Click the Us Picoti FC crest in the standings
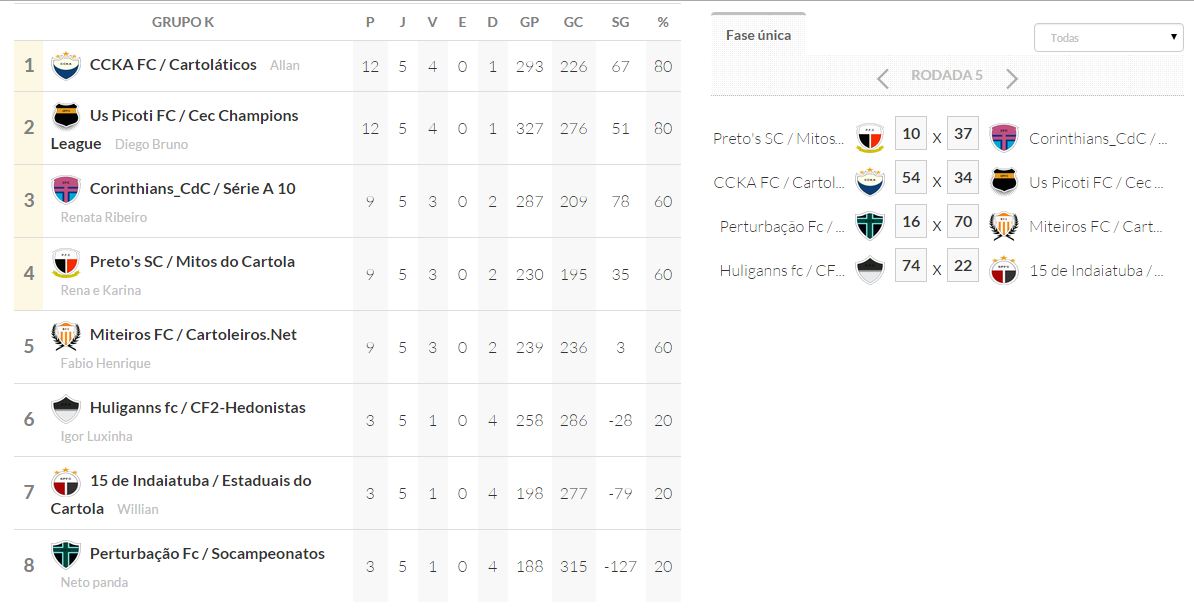The height and width of the screenshot is (614, 1194). (x=66, y=116)
